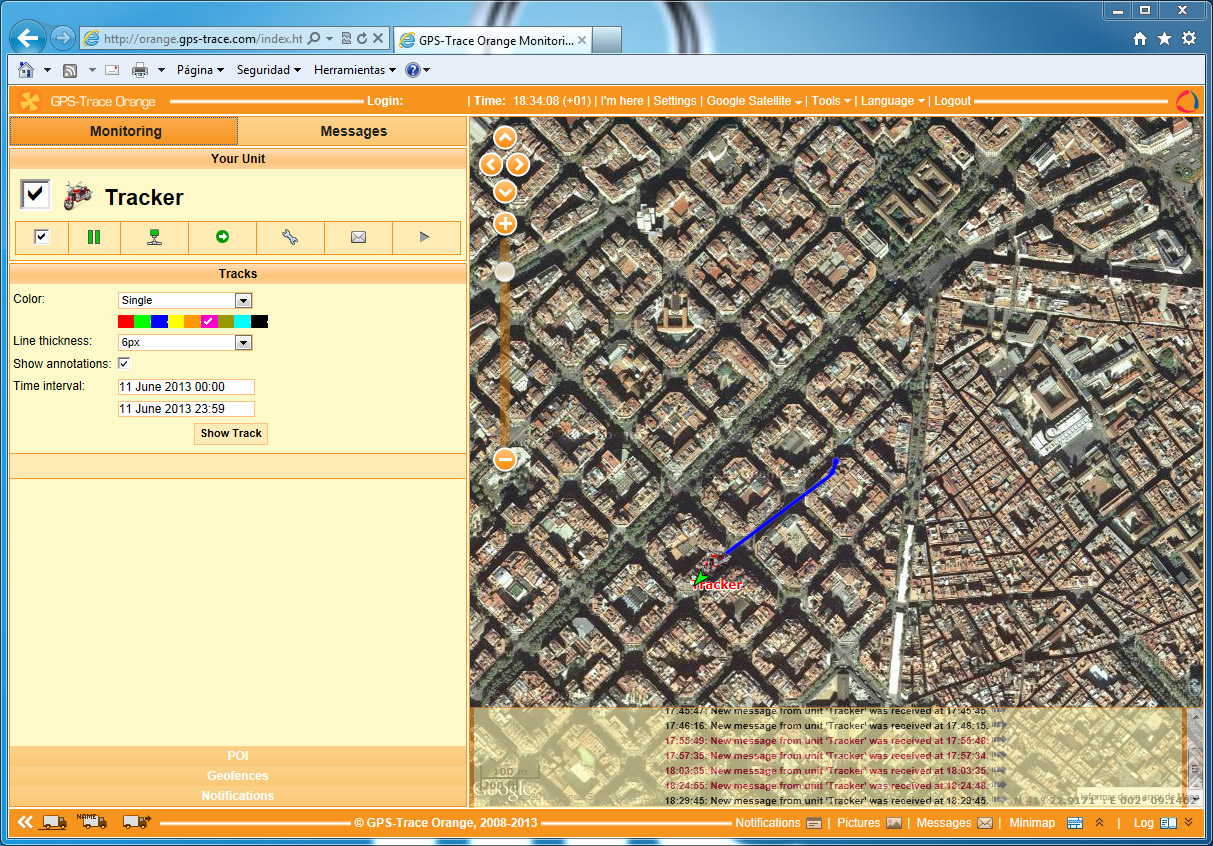
Task: Click the Tracker motorcycle icon in unit panel
Action: [77, 195]
